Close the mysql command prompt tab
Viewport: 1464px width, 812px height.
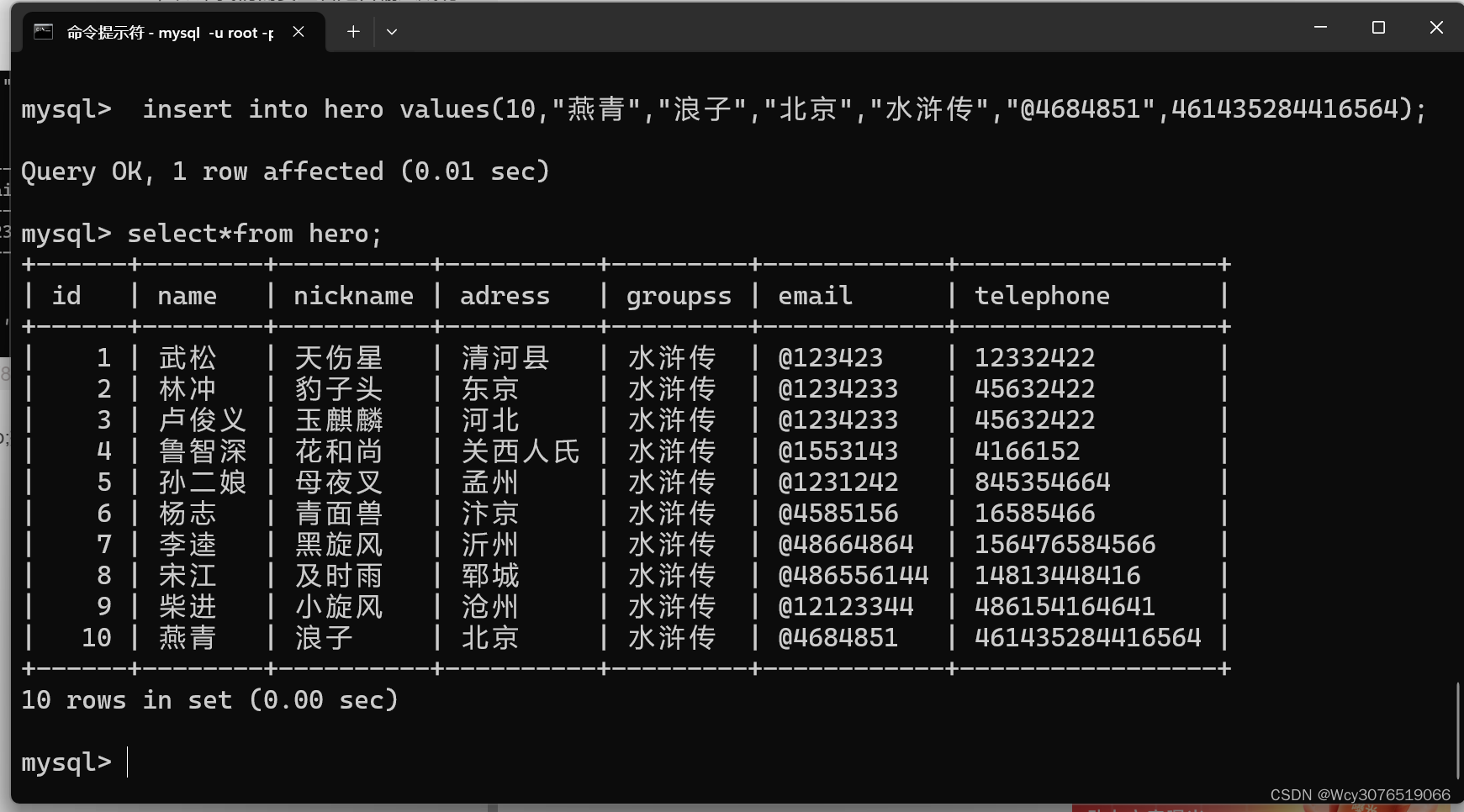[x=299, y=32]
